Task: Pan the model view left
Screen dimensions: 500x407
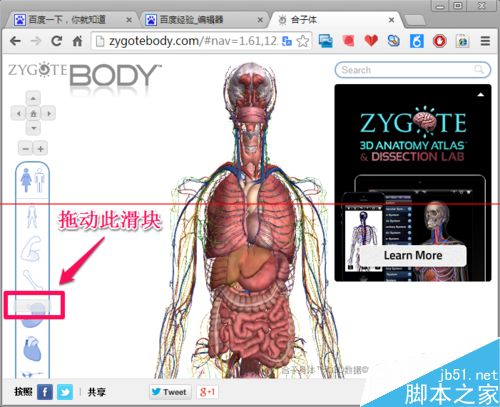Action: 18,114
